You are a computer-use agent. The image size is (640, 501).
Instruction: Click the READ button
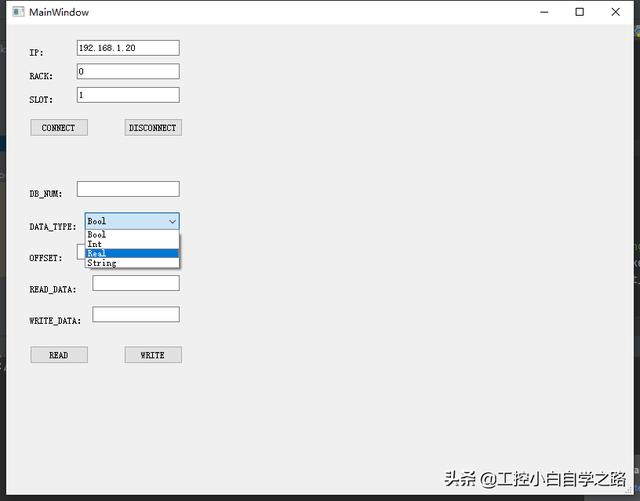[59, 355]
